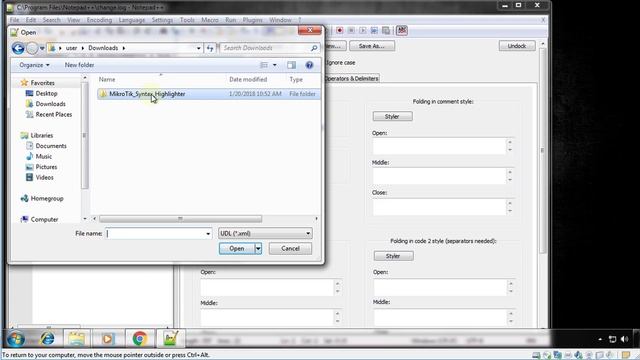
Task: Change the file view layout icon
Action: tap(264, 65)
